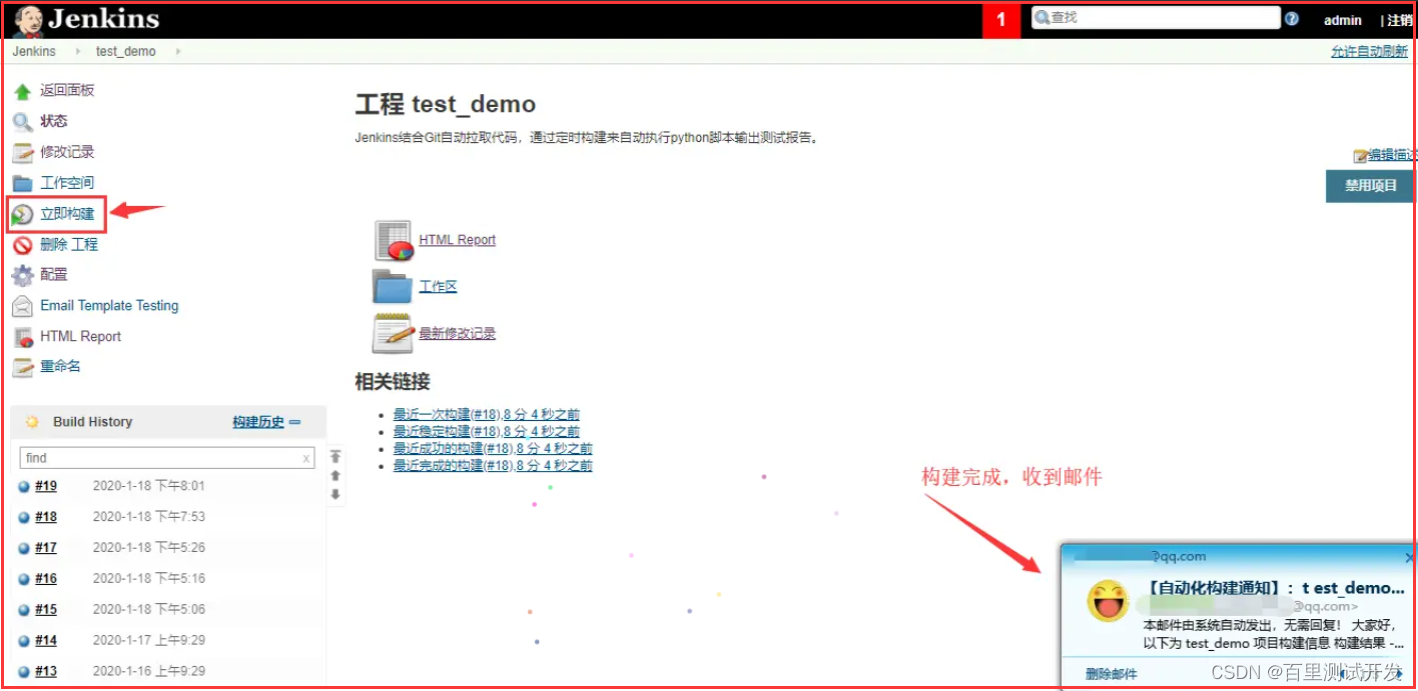Expand the Jenkins breadcrumb arrow menu

(x=77, y=51)
